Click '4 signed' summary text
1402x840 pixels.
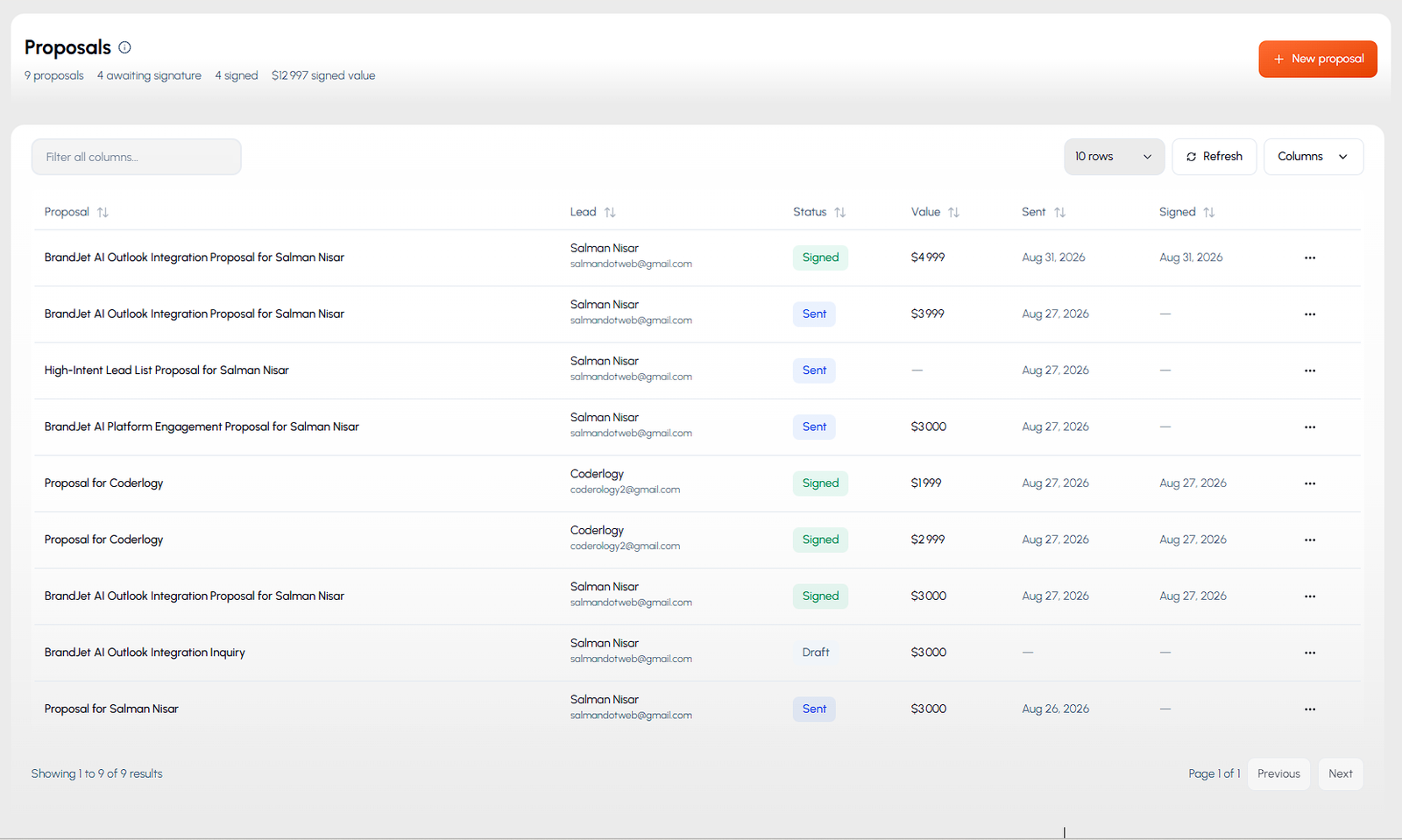pyautogui.click(x=237, y=75)
